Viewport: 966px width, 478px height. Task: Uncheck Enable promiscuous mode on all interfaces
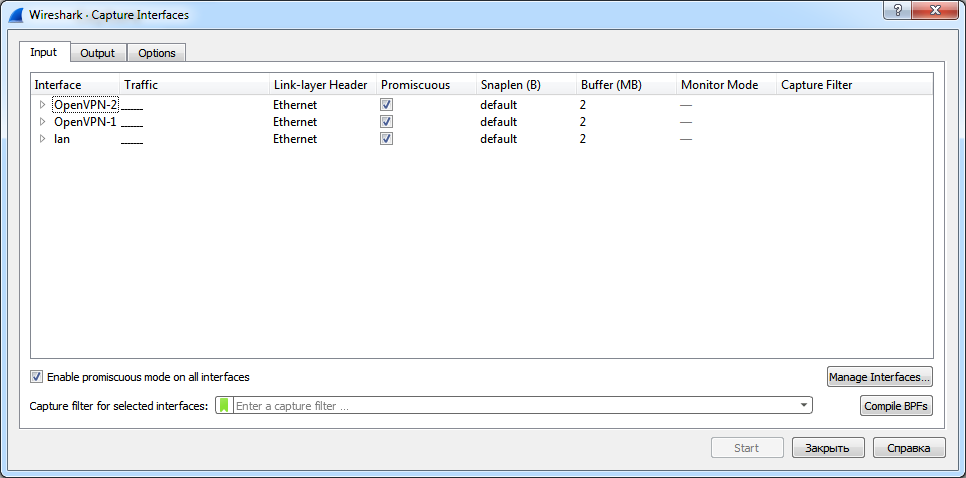tap(36, 376)
